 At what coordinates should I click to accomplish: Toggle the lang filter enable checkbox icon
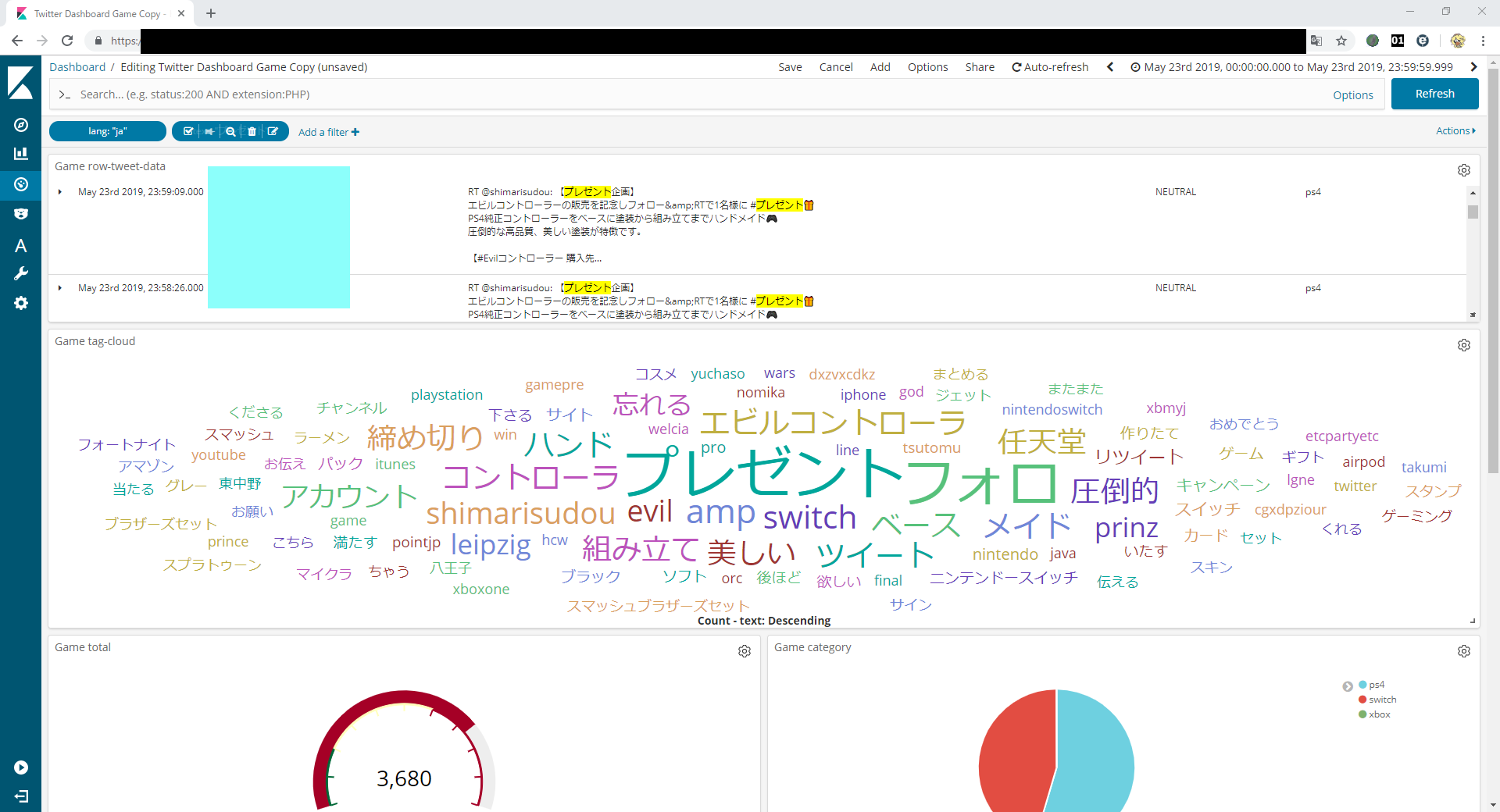pyautogui.click(x=188, y=132)
